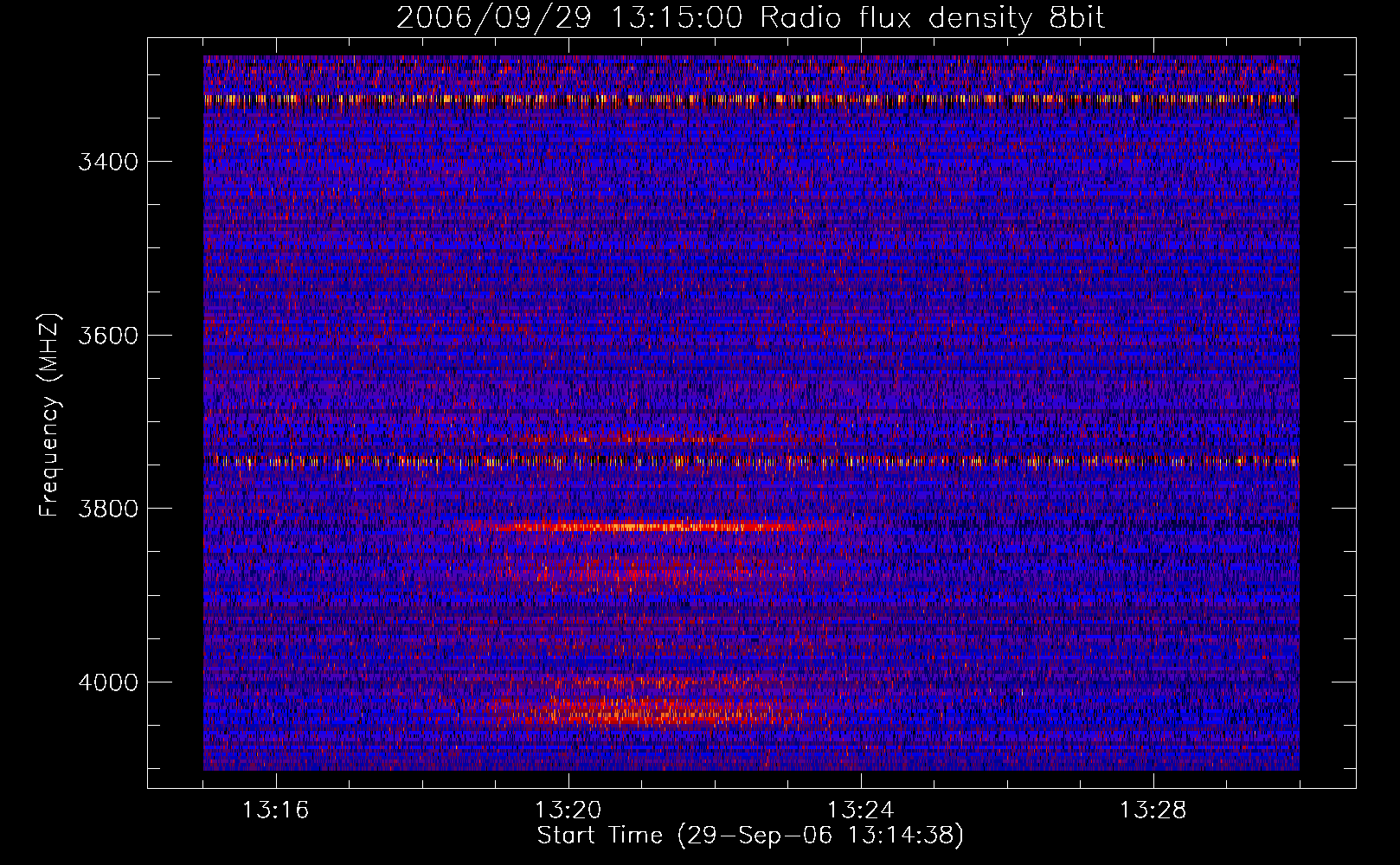
Task: Click the '13:24' time tick label
Action: click(861, 811)
